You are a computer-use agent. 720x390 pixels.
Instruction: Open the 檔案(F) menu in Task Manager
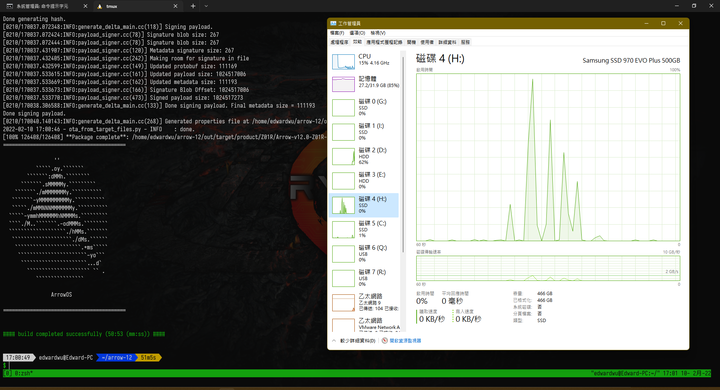click(337, 33)
